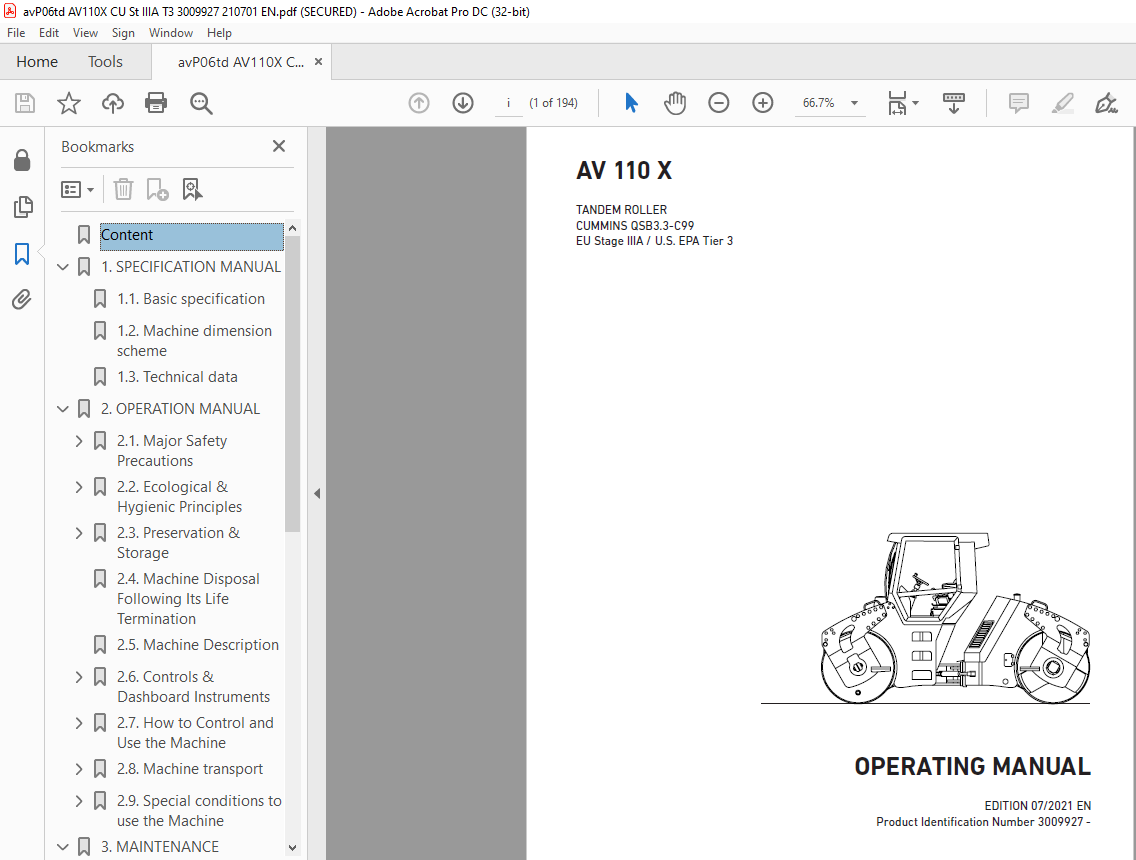Select the Content bookmark

[191, 235]
